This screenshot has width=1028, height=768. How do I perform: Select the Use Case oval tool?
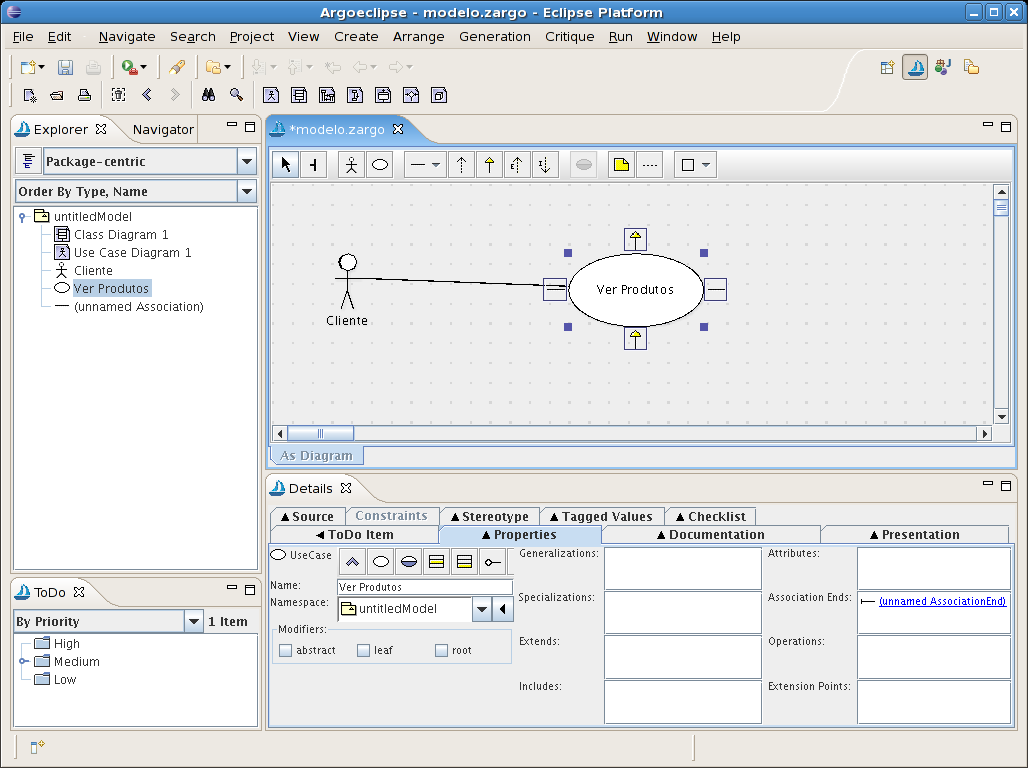point(380,163)
